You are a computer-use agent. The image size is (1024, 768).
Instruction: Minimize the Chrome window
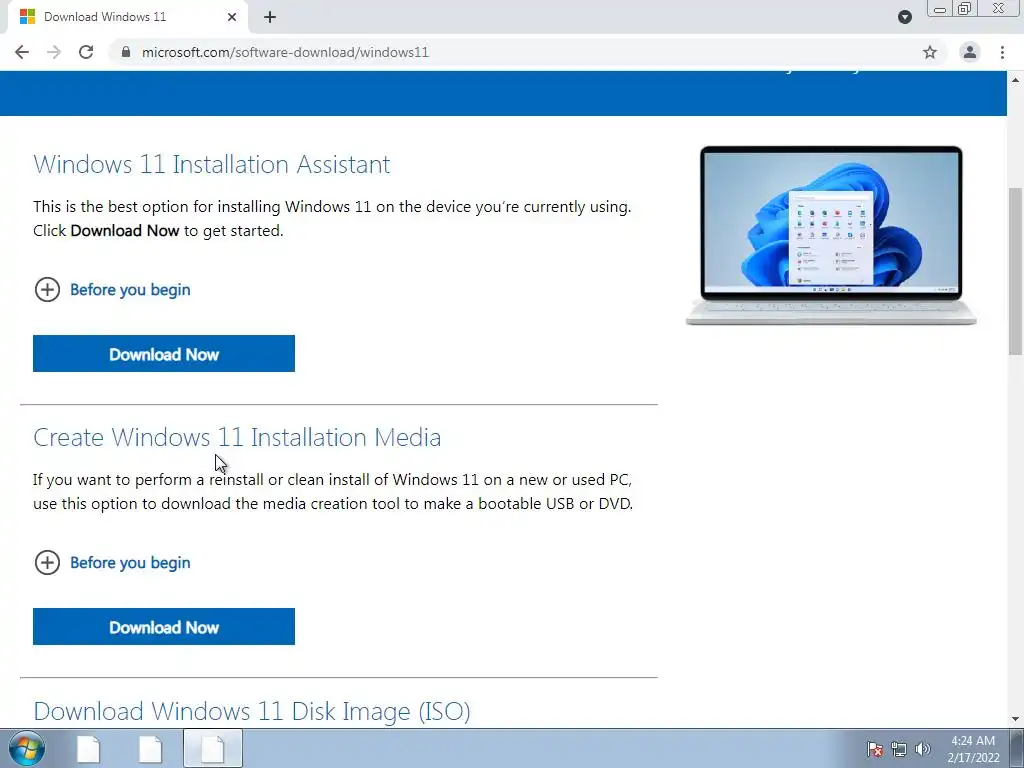pos(940,9)
